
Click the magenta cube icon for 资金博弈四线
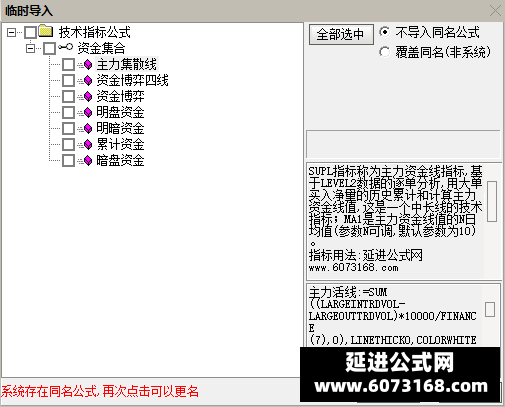point(88,80)
